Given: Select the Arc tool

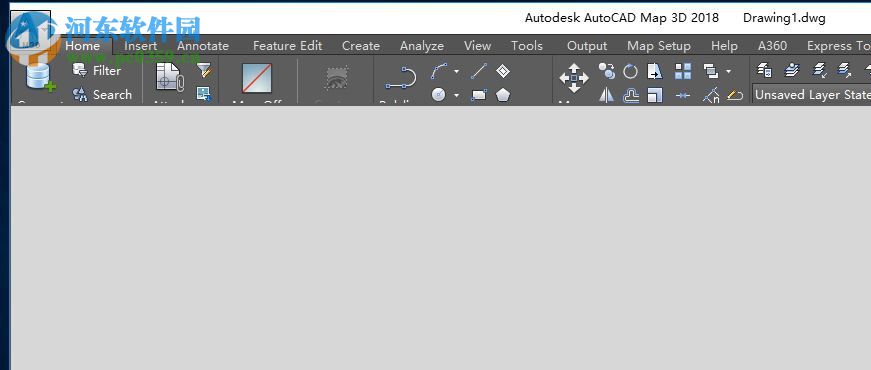Looking at the screenshot, I should pyautogui.click(x=439, y=71).
